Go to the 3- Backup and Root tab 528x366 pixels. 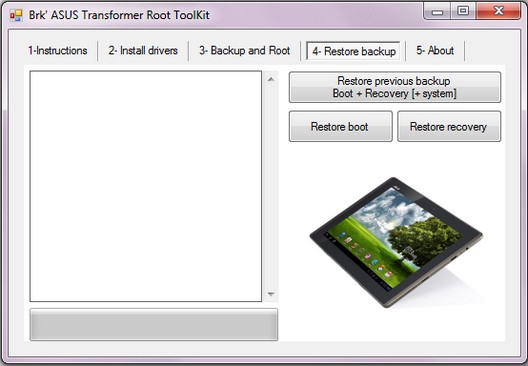pos(244,51)
